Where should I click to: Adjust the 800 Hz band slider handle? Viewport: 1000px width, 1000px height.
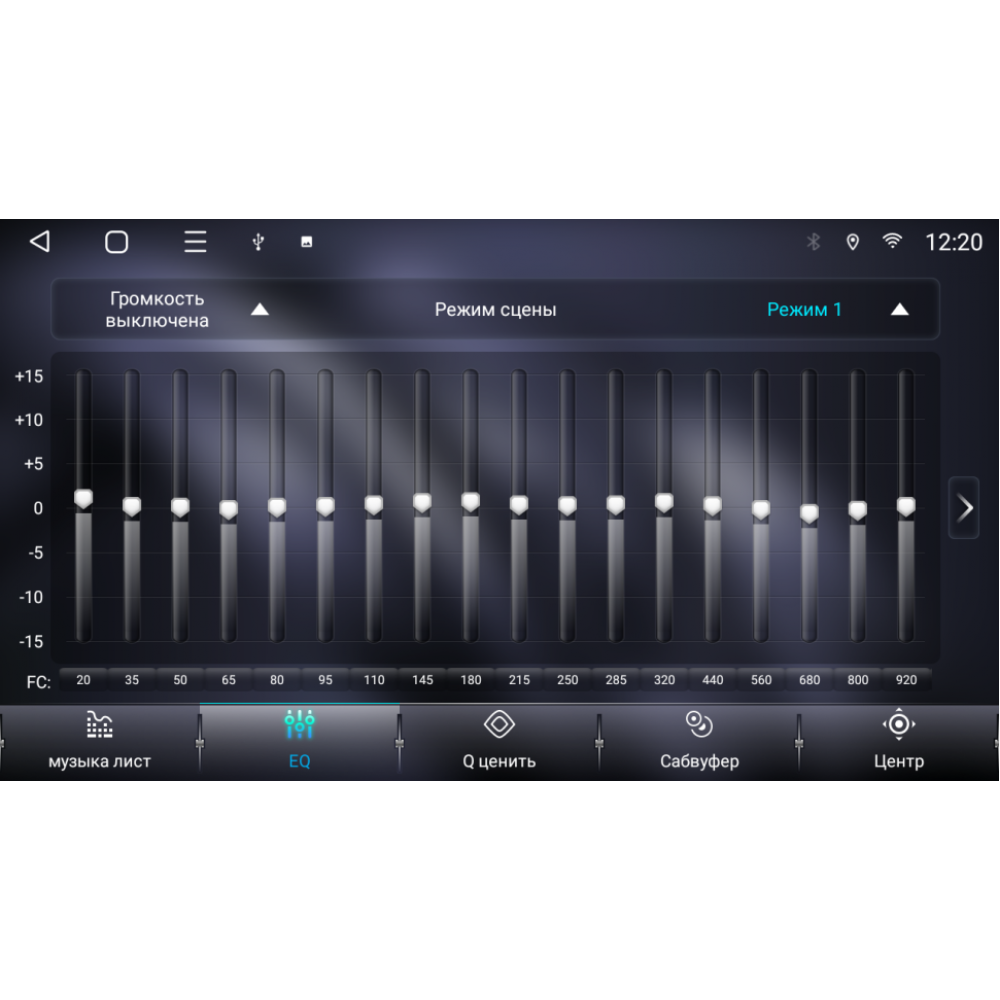(x=858, y=510)
